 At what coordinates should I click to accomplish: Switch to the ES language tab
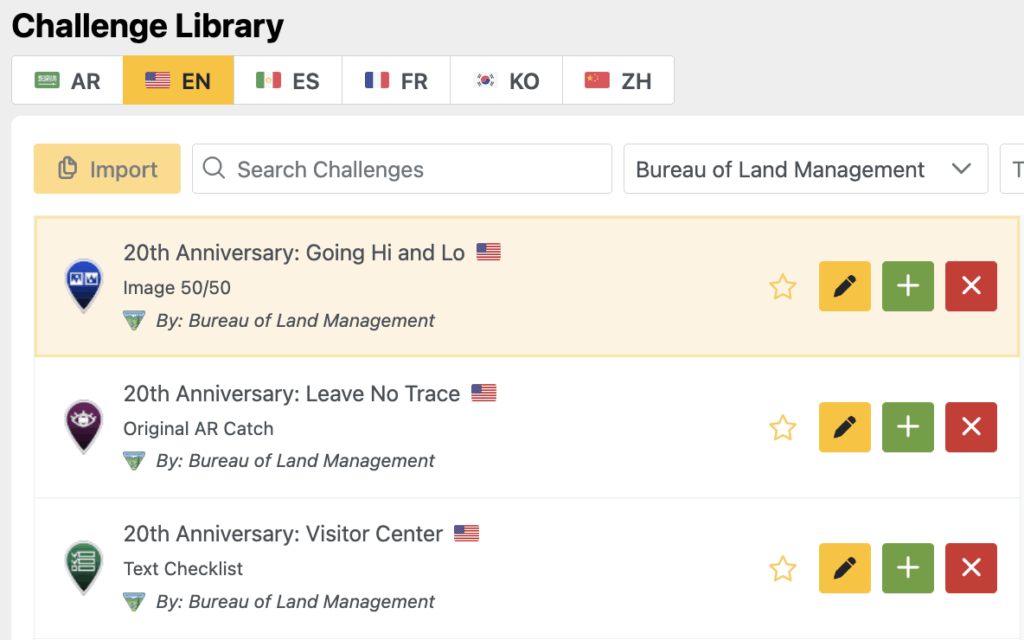[288, 80]
